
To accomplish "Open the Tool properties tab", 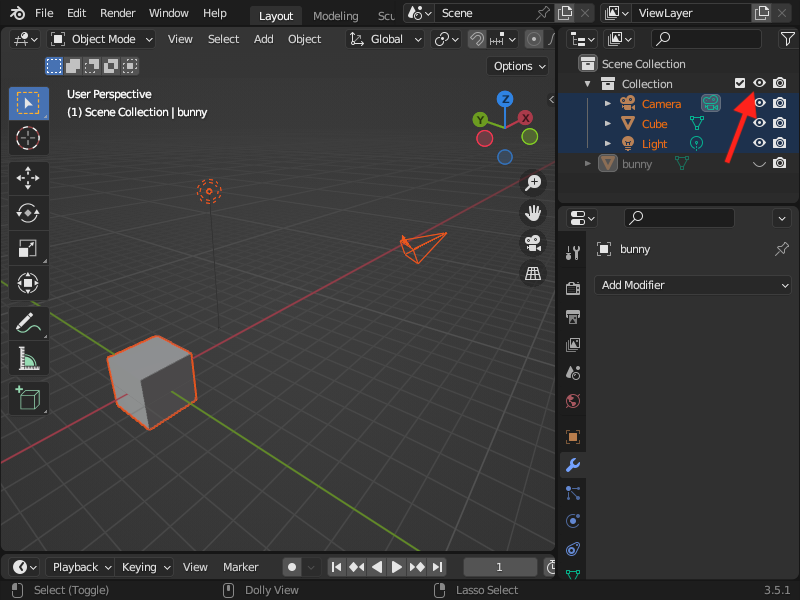I will click(573, 253).
